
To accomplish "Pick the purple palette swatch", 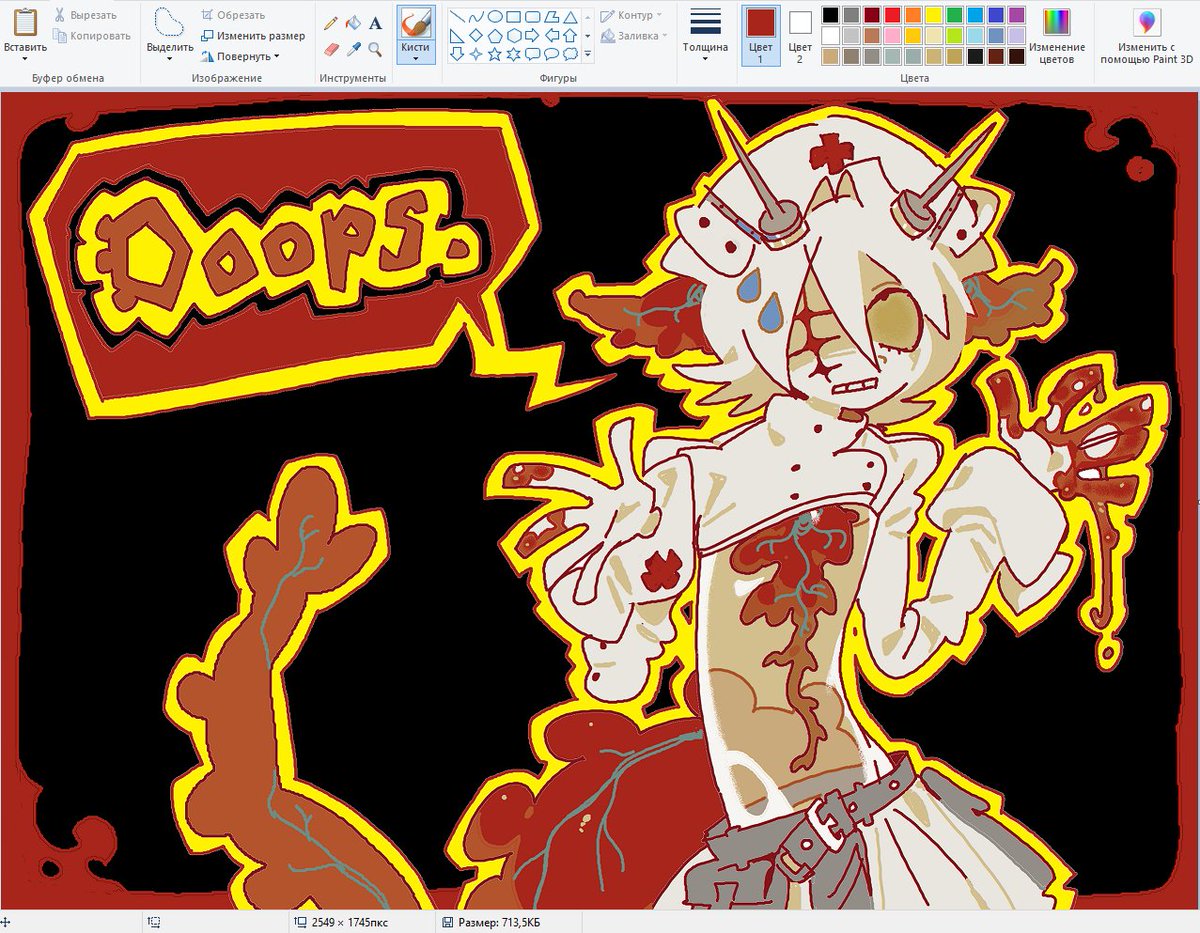I will 1017,15.
